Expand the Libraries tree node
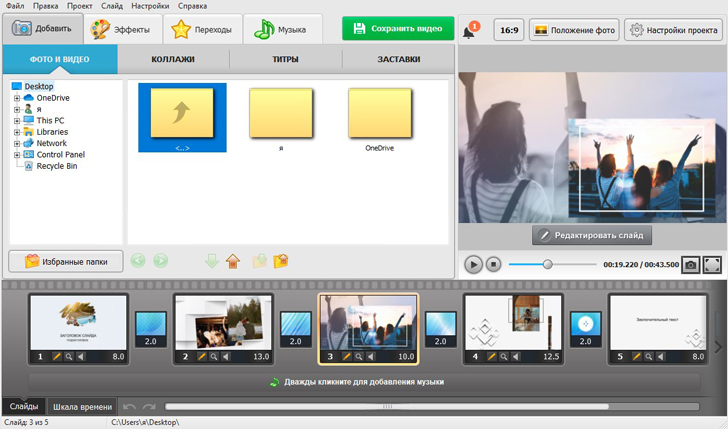The image size is (728, 429). (17, 132)
